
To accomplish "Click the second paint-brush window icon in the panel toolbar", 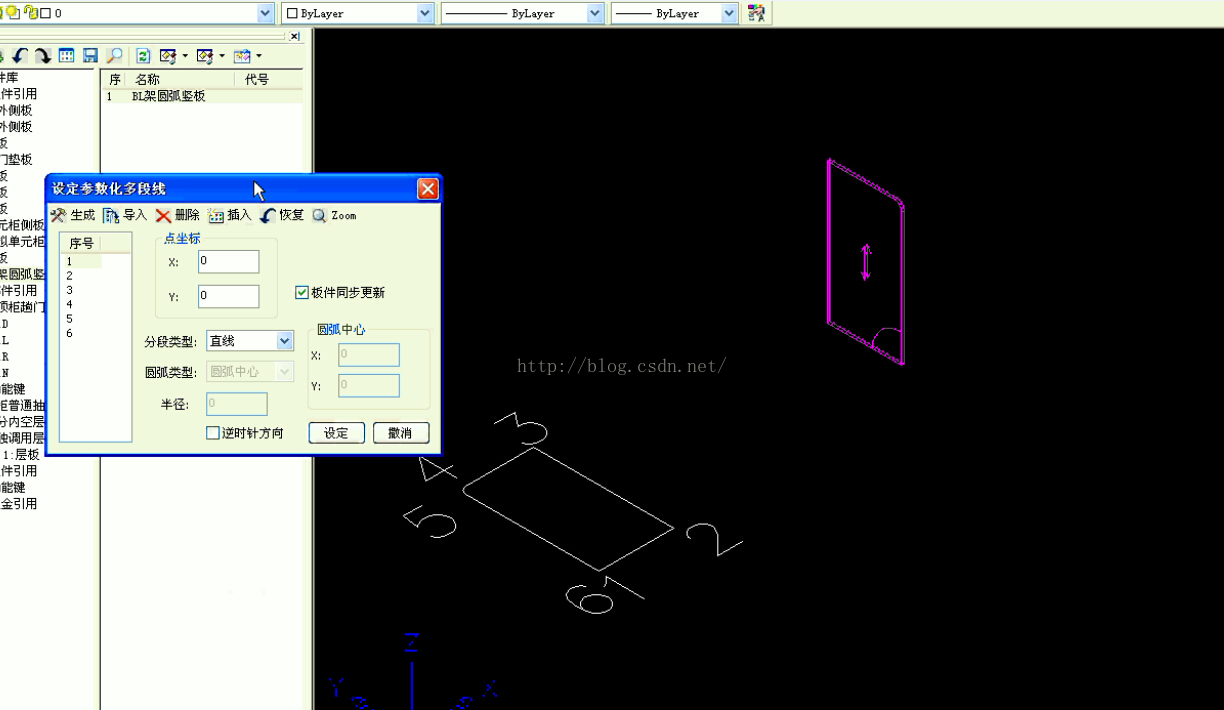I will pyautogui.click(x=205, y=56).
